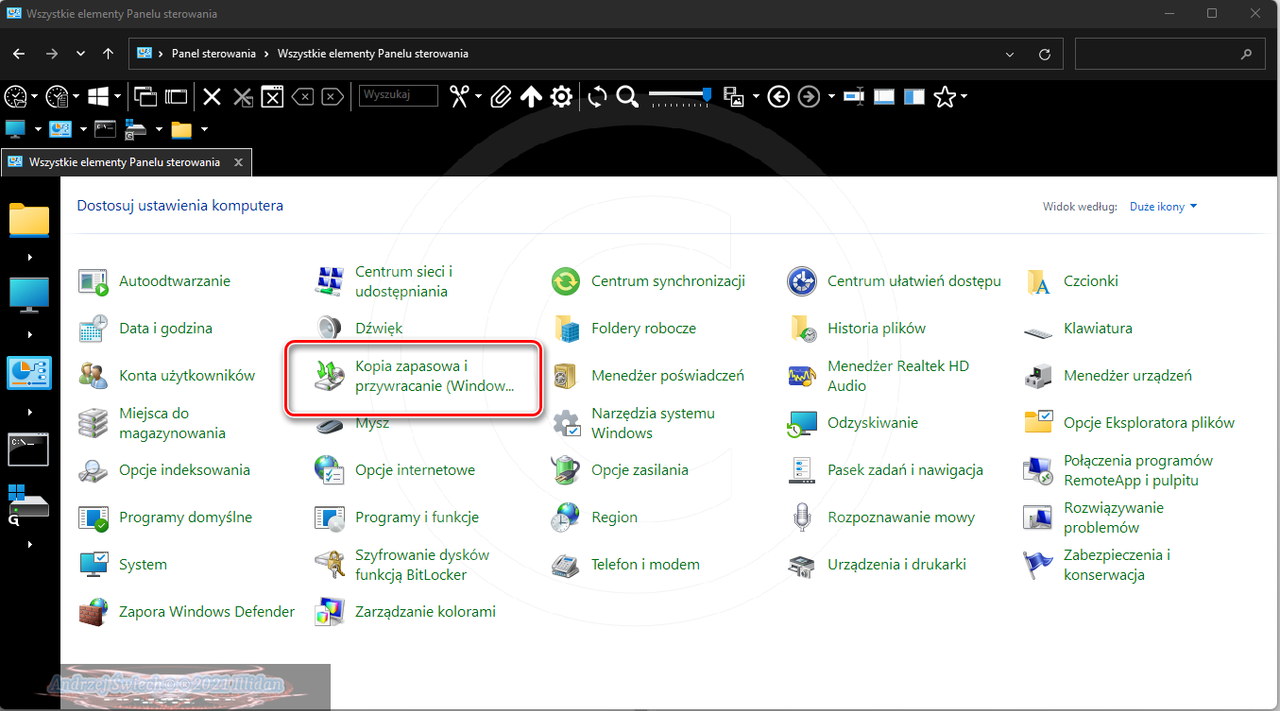Click Panel sterowania in the breadcrumb

[x=214, y=54]
